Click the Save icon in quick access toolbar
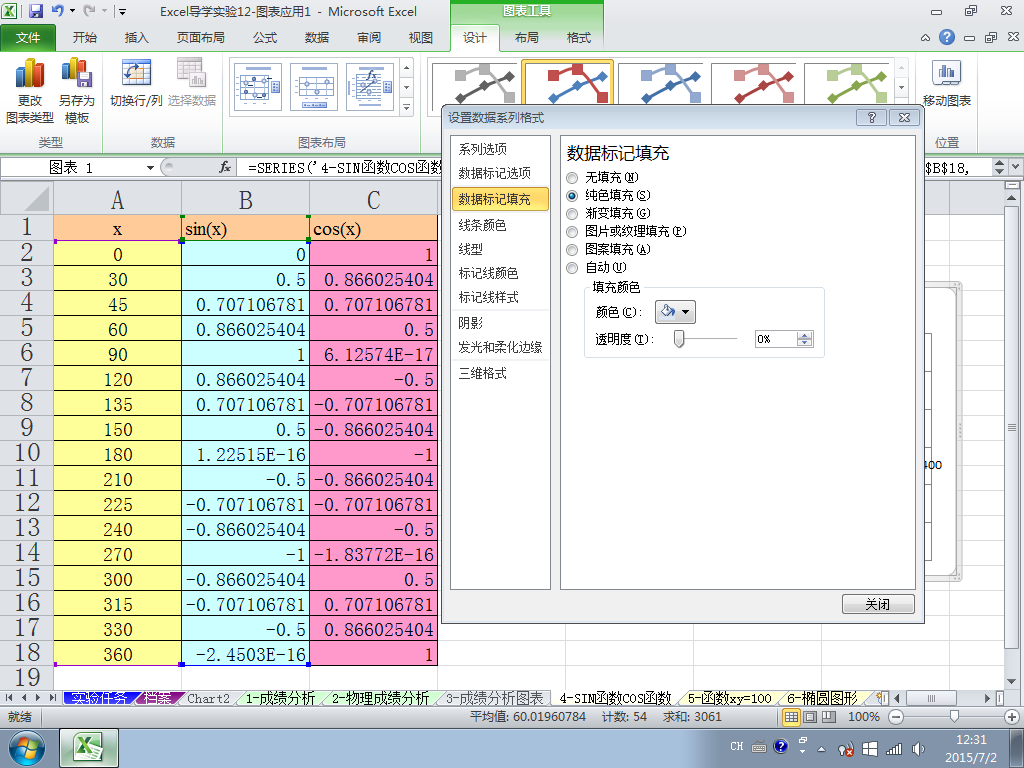 (35, 11)
